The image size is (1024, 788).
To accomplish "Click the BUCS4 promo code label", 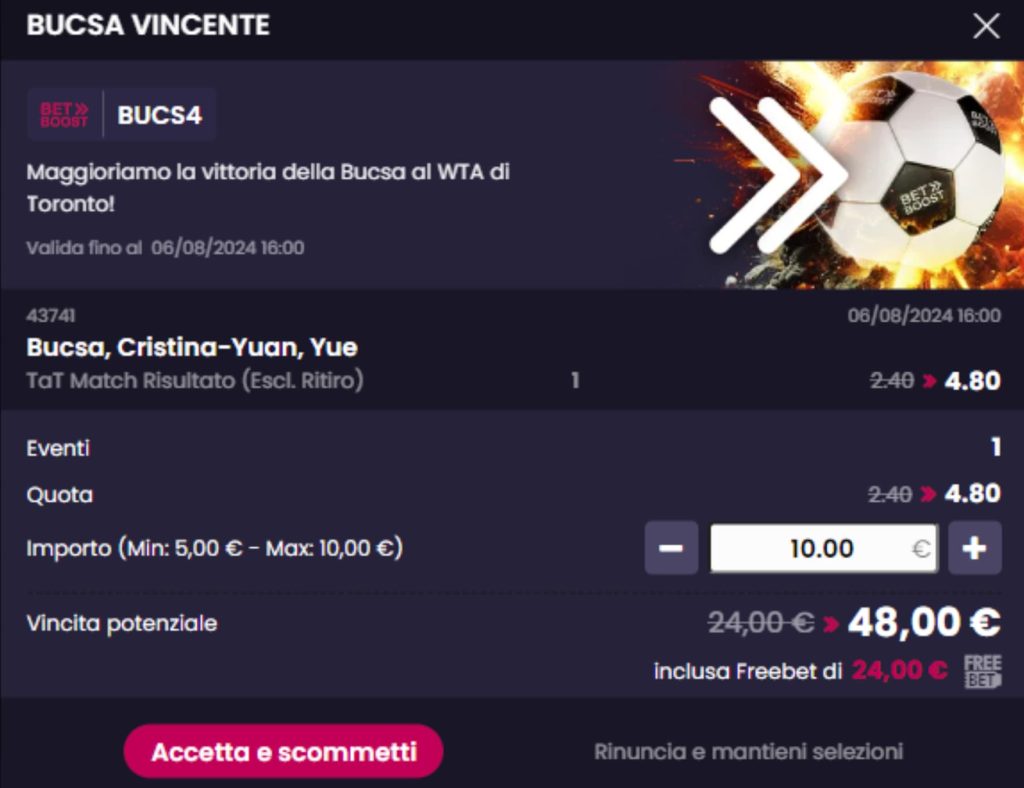I will (159, 115).
